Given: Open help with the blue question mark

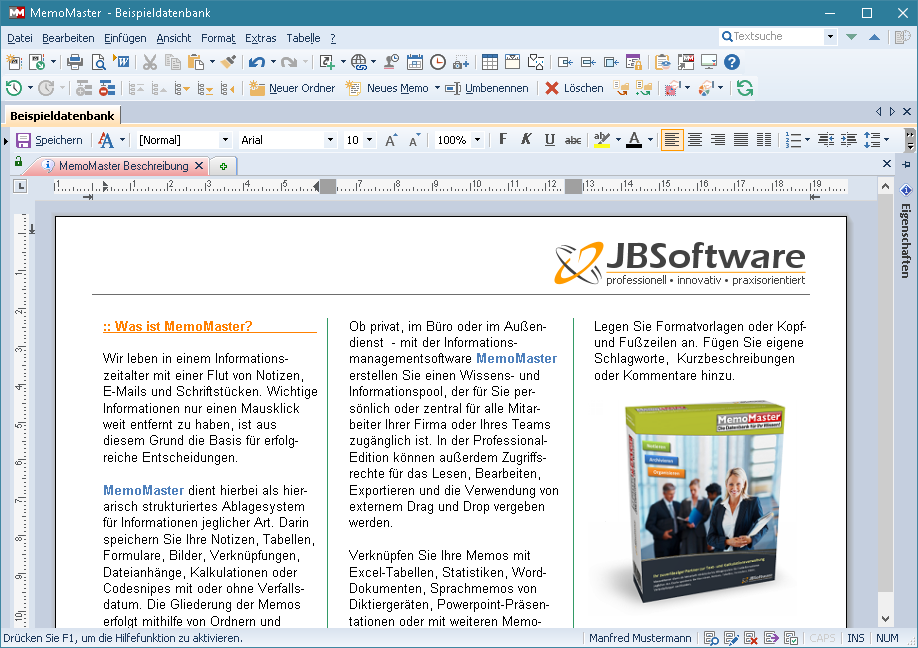Looking at the screenshot, I should [732, 61].
